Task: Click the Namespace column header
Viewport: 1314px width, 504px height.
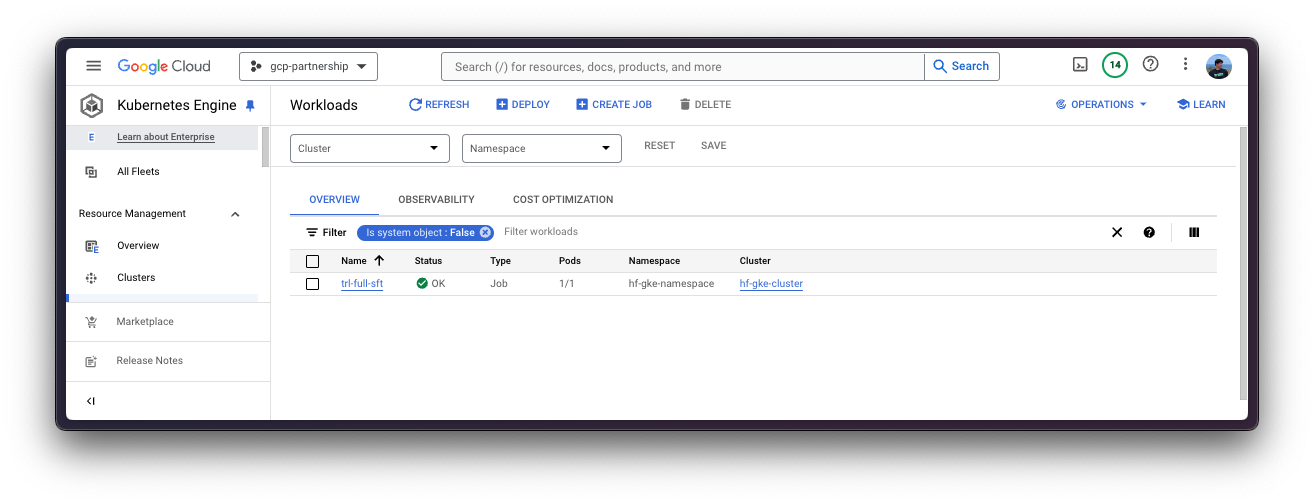Action: pos(654,261)
